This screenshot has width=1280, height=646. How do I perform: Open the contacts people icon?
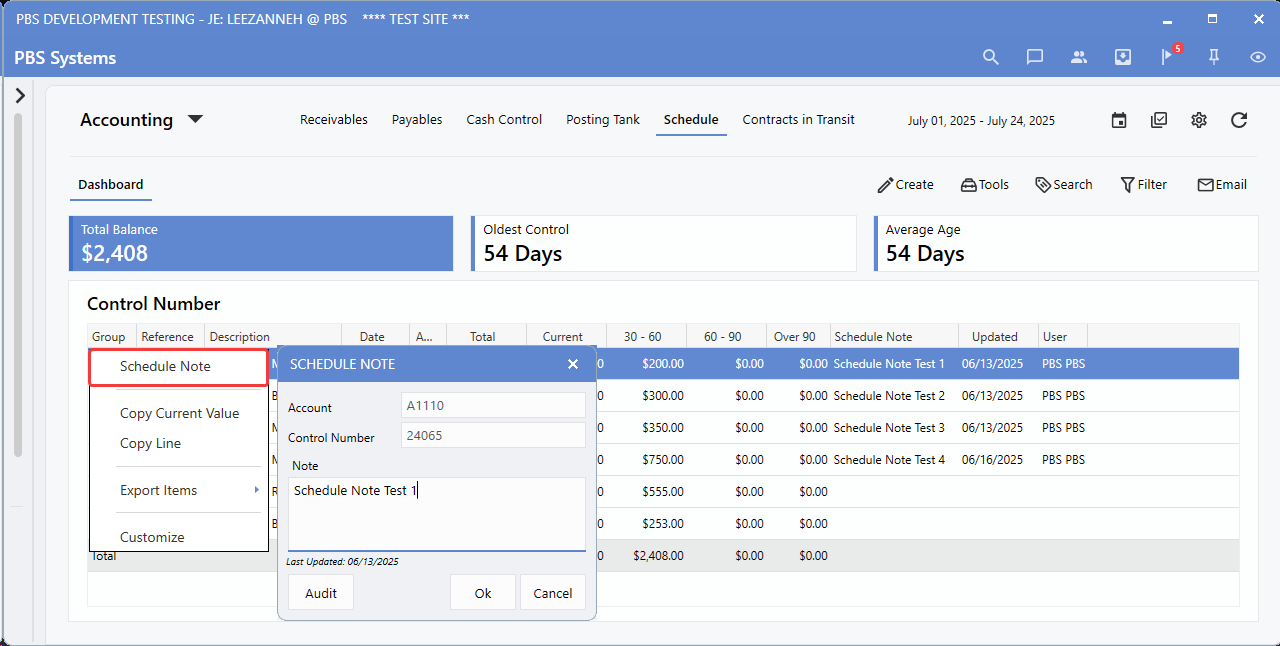pos(1078,57)
